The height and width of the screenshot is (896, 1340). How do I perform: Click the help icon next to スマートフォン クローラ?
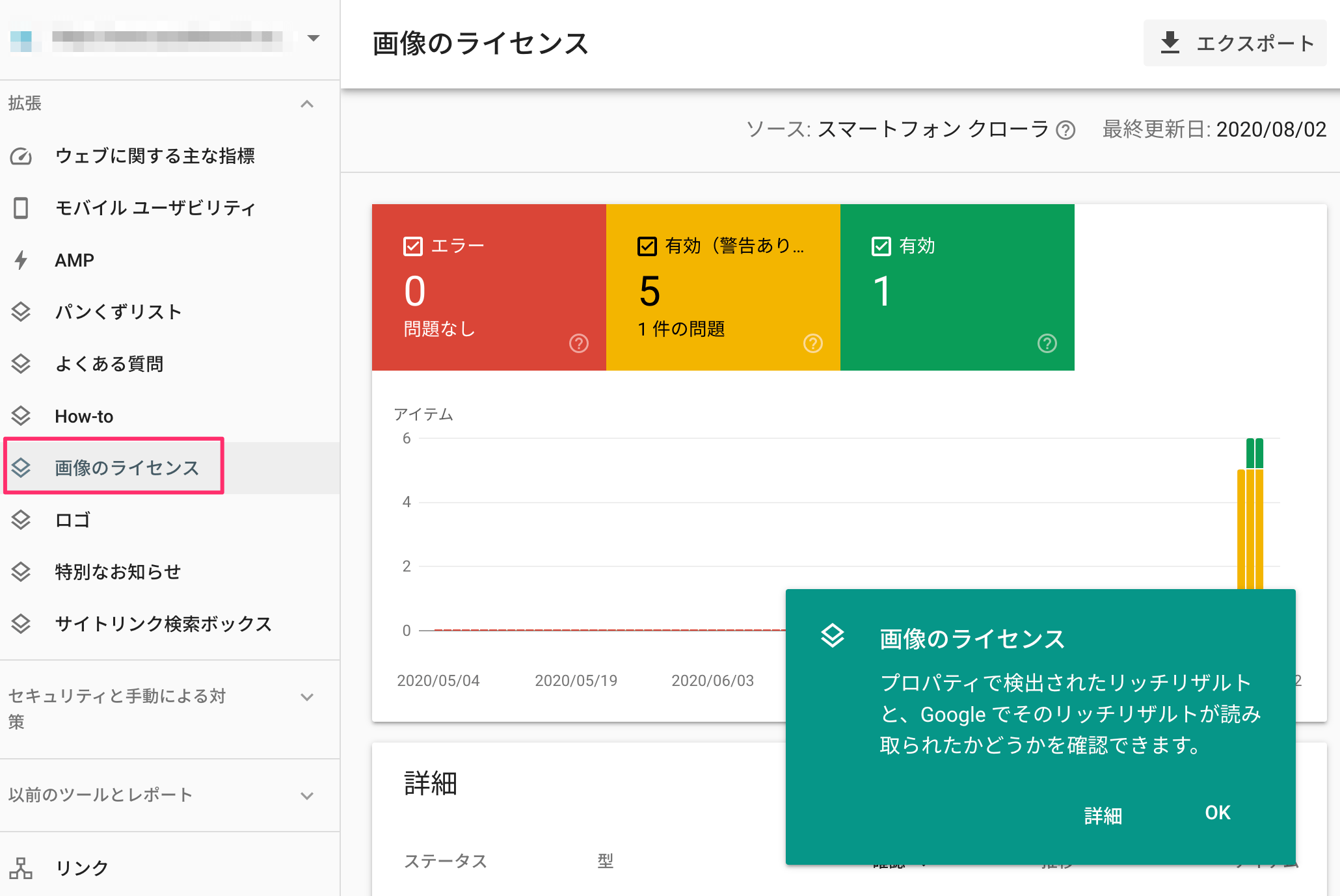(x=1065, y=131)
